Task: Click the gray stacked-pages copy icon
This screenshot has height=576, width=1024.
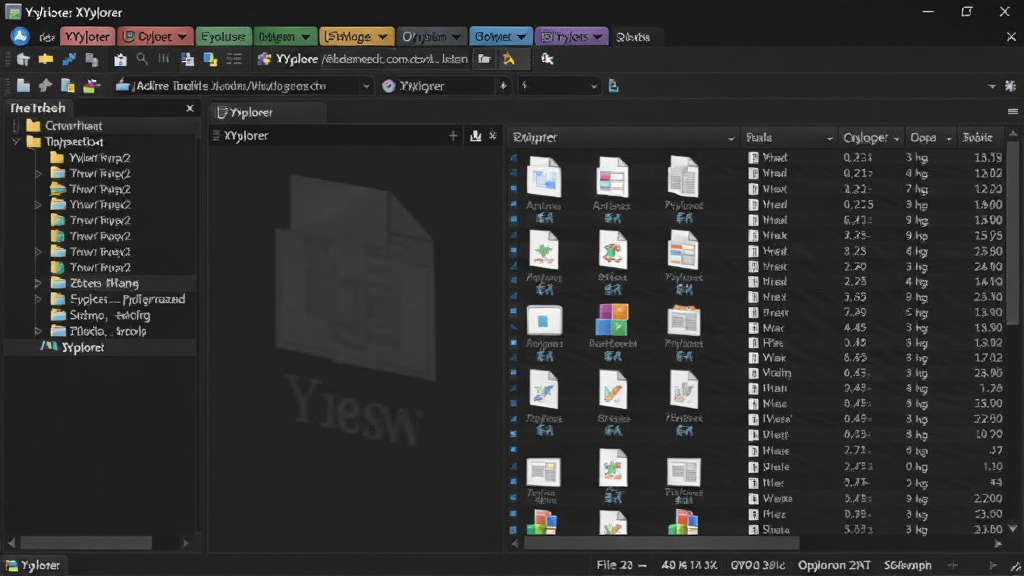Action: (92, 59)
